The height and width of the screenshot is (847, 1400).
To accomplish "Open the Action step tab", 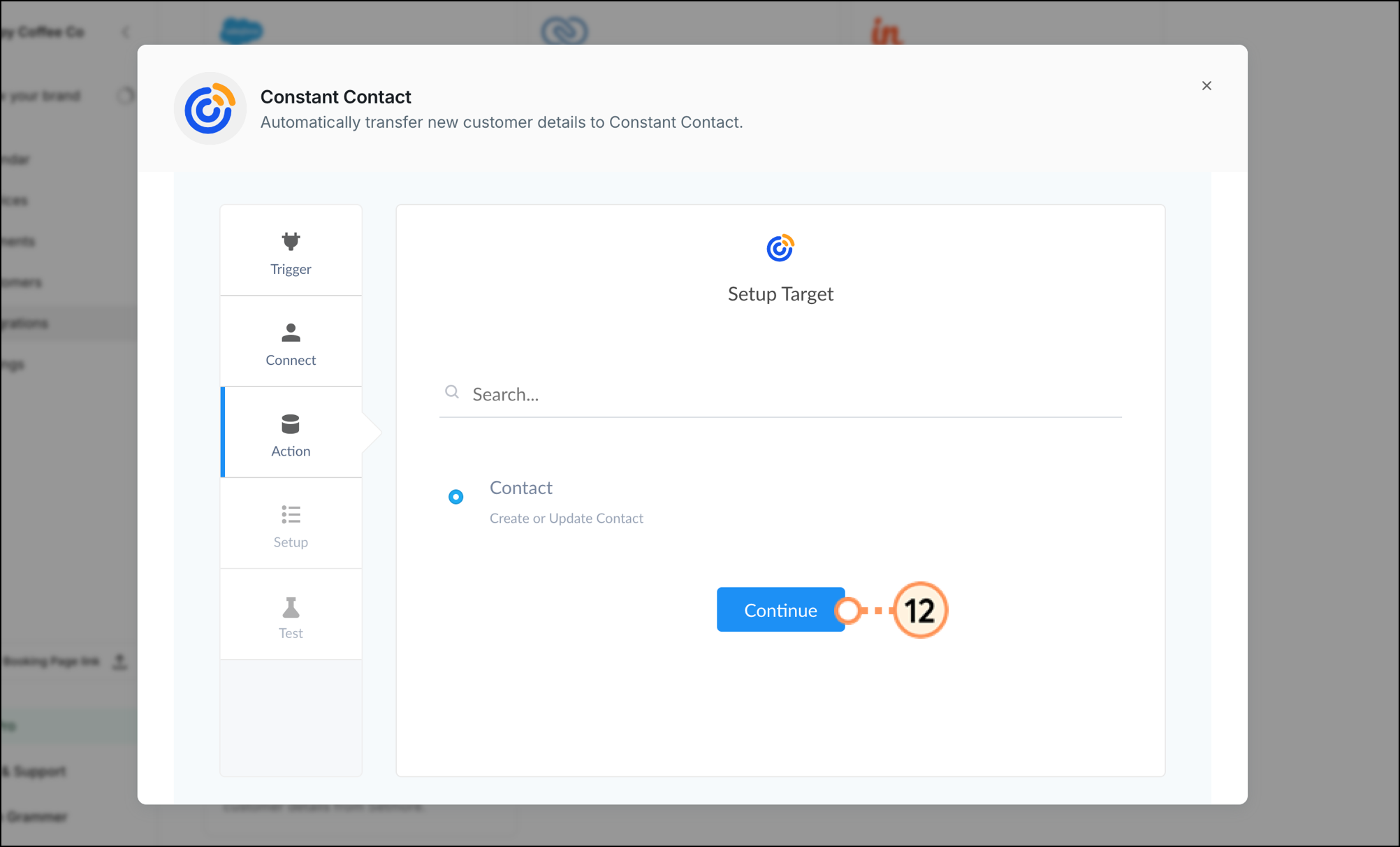I will point(291,432).
